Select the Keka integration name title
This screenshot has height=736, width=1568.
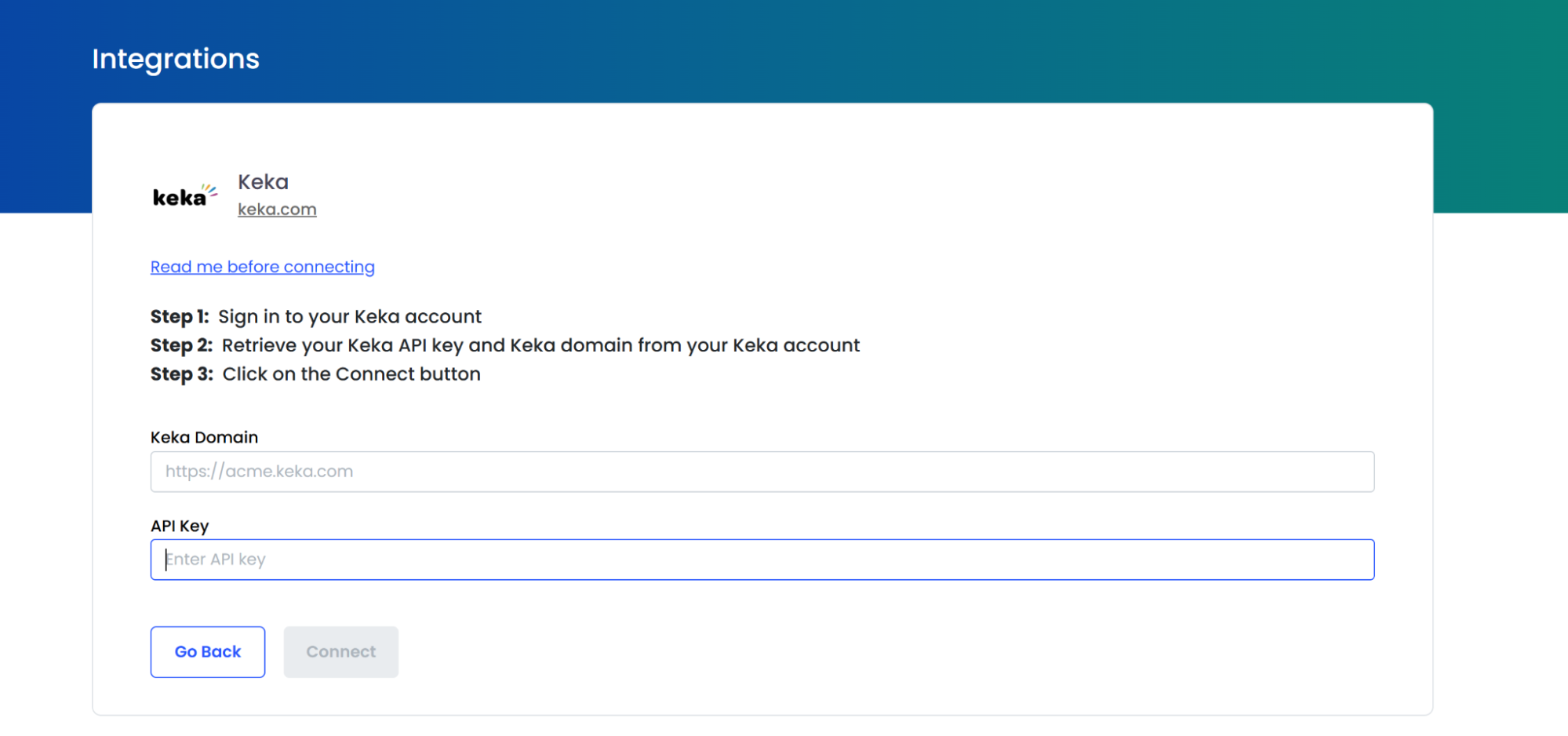[263, 182]
